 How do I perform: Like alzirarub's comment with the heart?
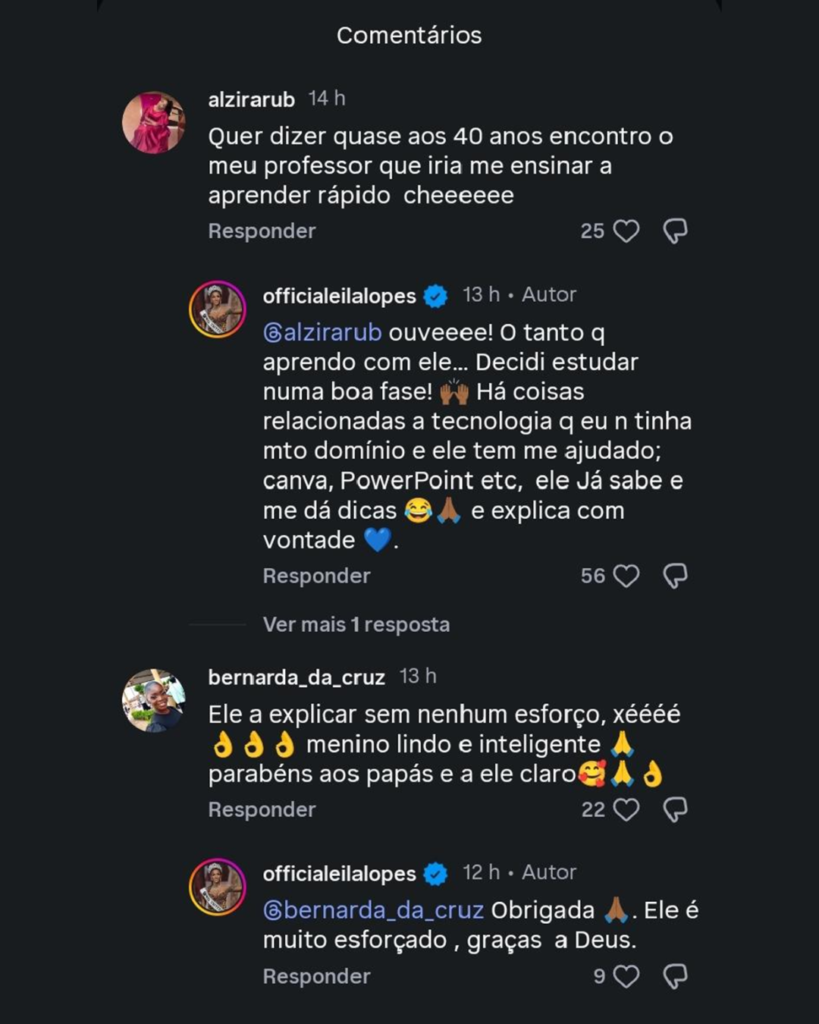tap(626, 232)
